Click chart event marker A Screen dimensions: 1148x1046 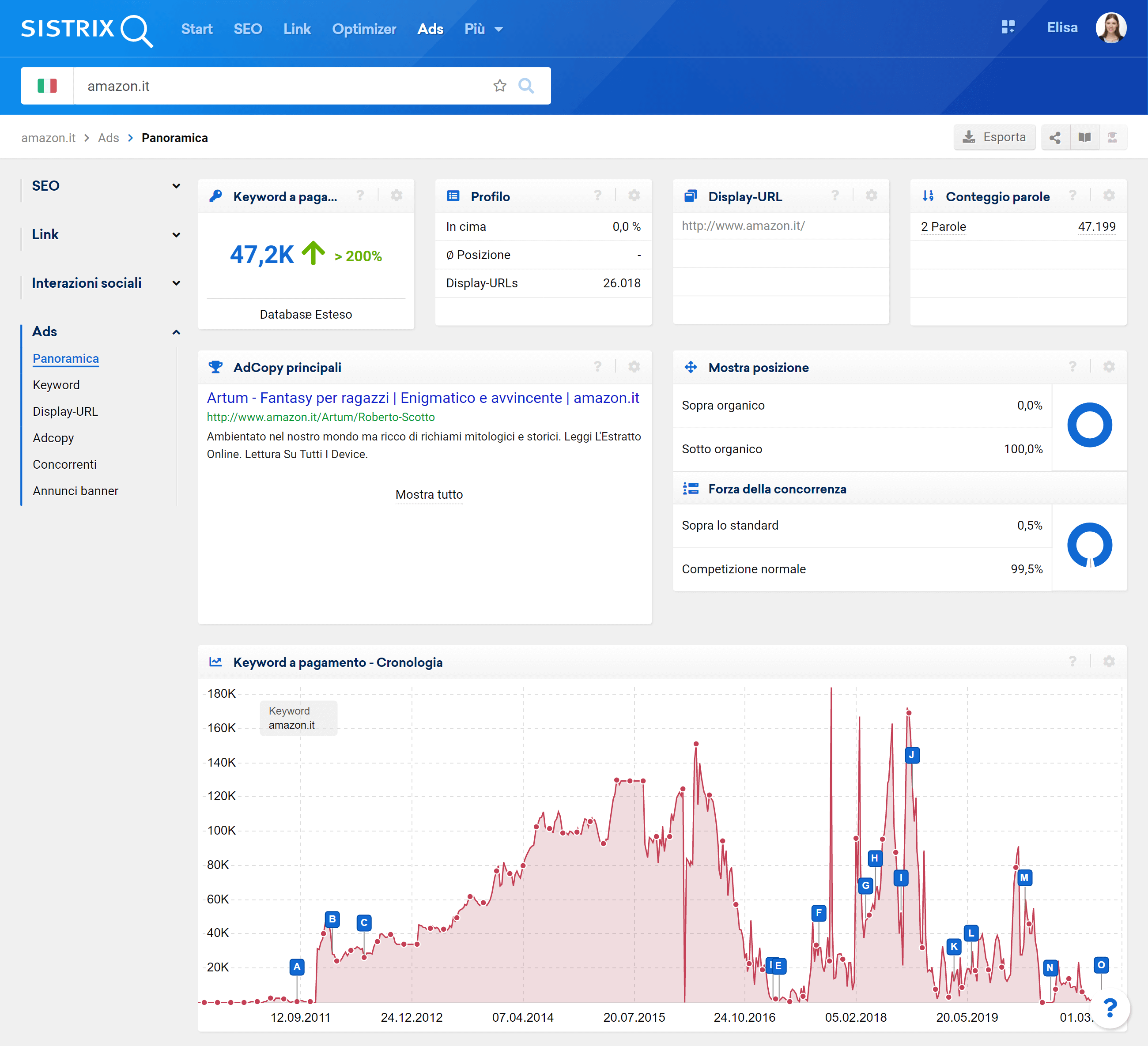point(297,966)
